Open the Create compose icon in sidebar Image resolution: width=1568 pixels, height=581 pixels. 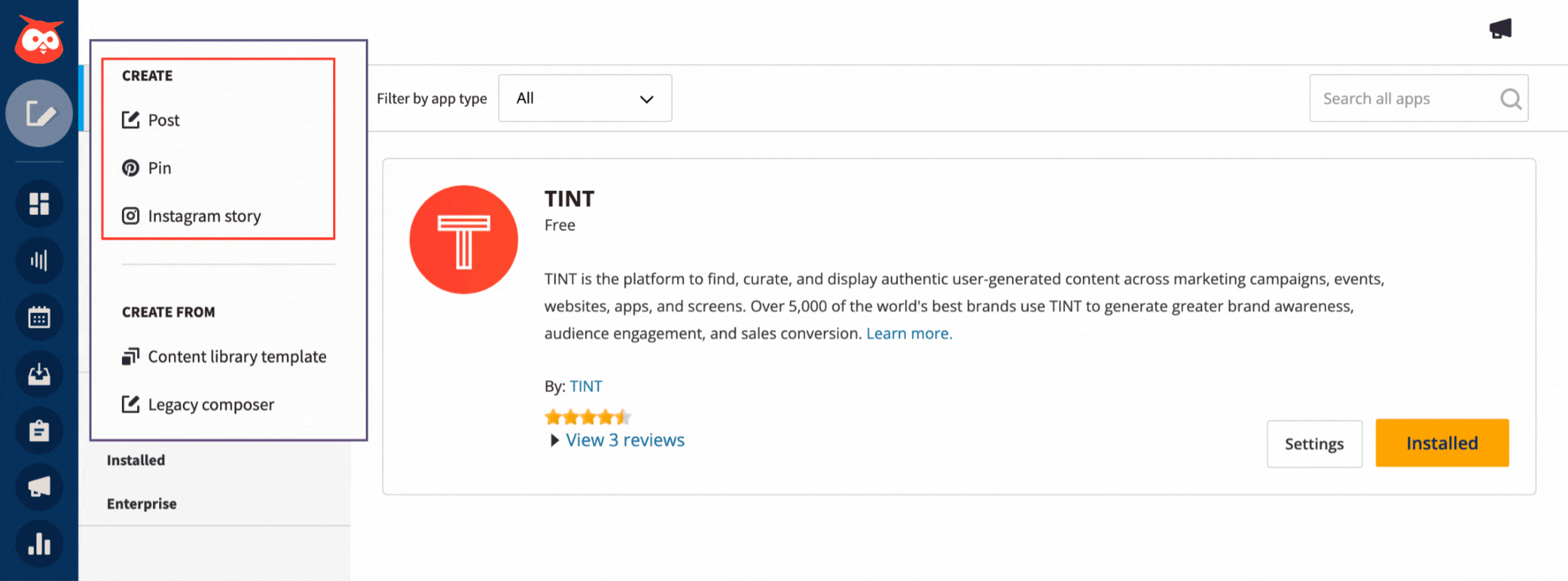(x=39, y=114)
